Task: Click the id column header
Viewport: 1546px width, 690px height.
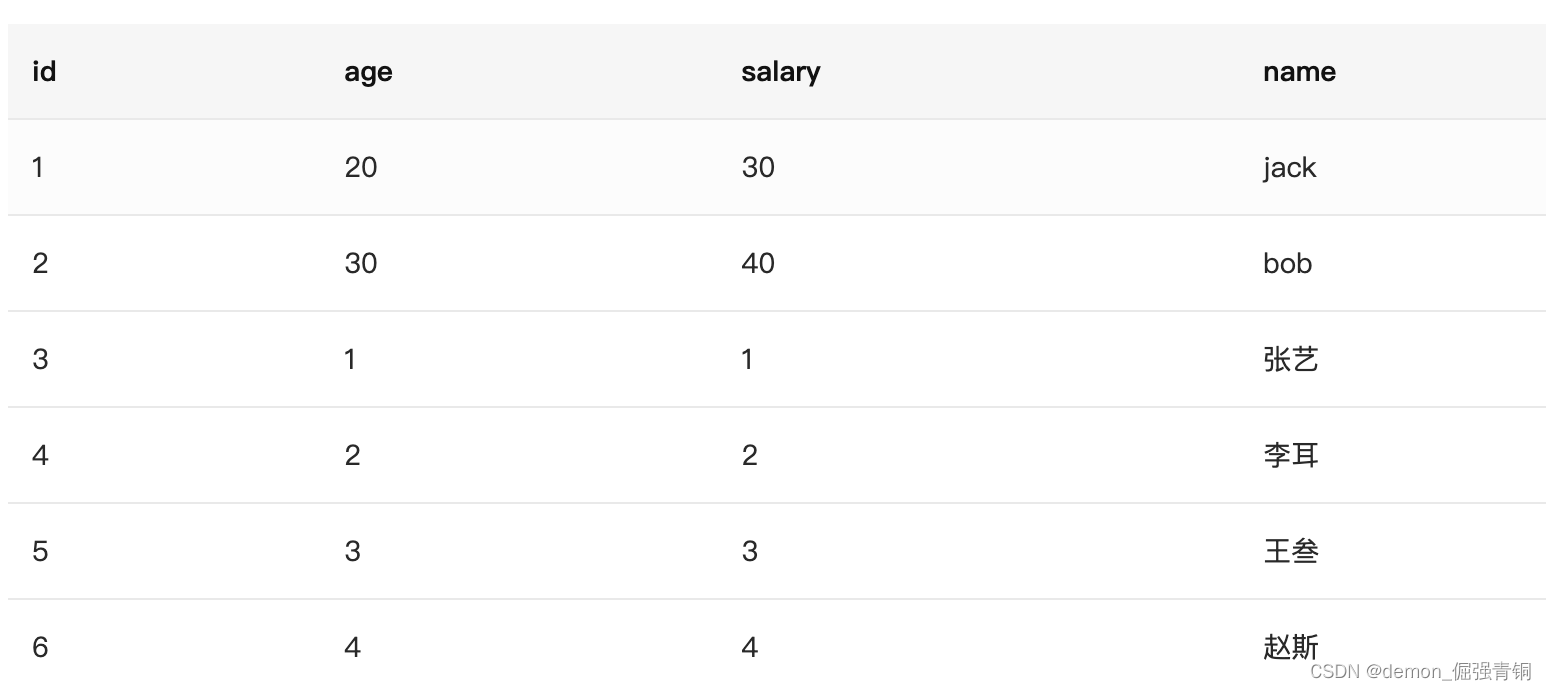Action: point(44,72)
